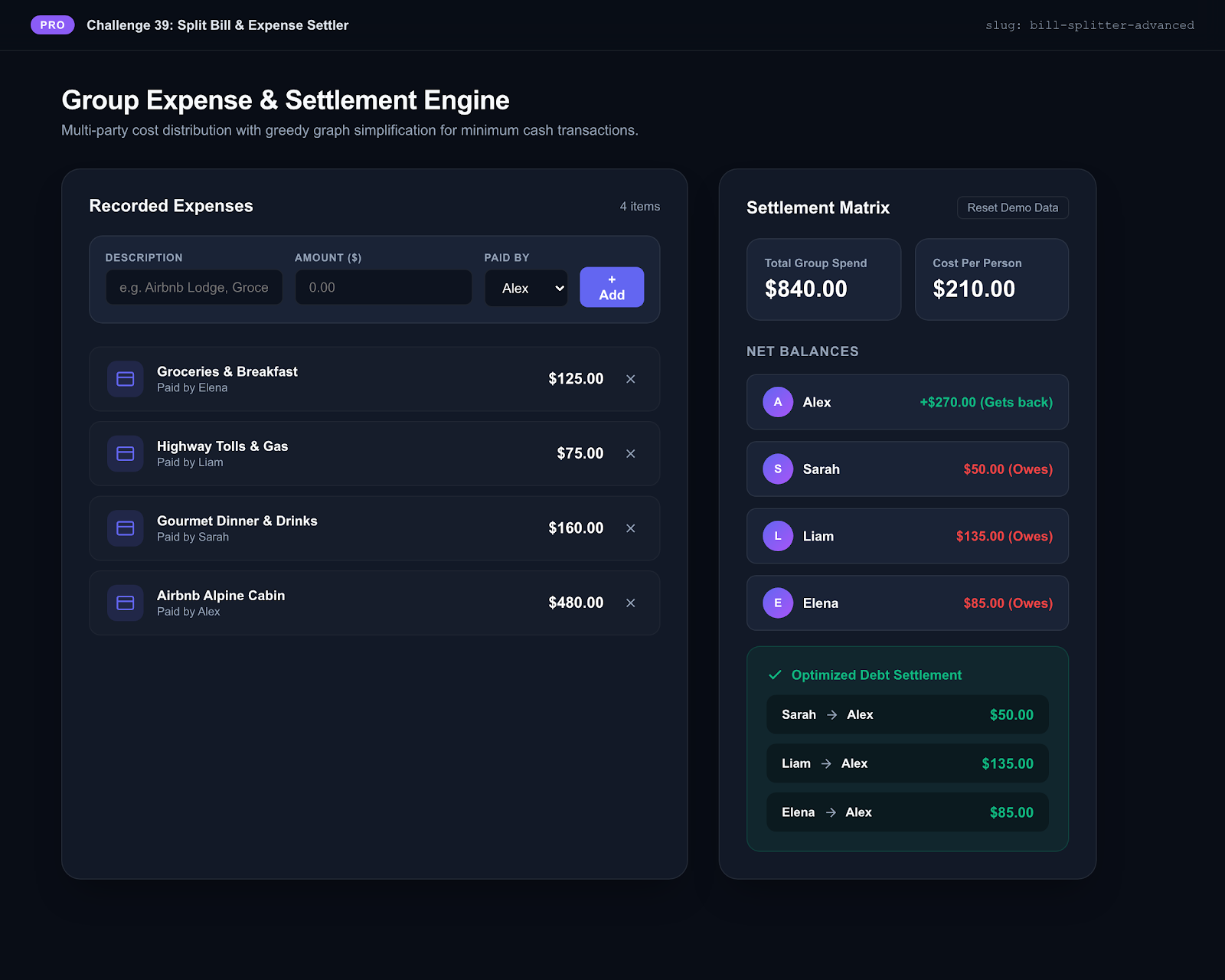
Task: Remove the Groceries & Breakfast expense
Action: (x=631, y=379)
